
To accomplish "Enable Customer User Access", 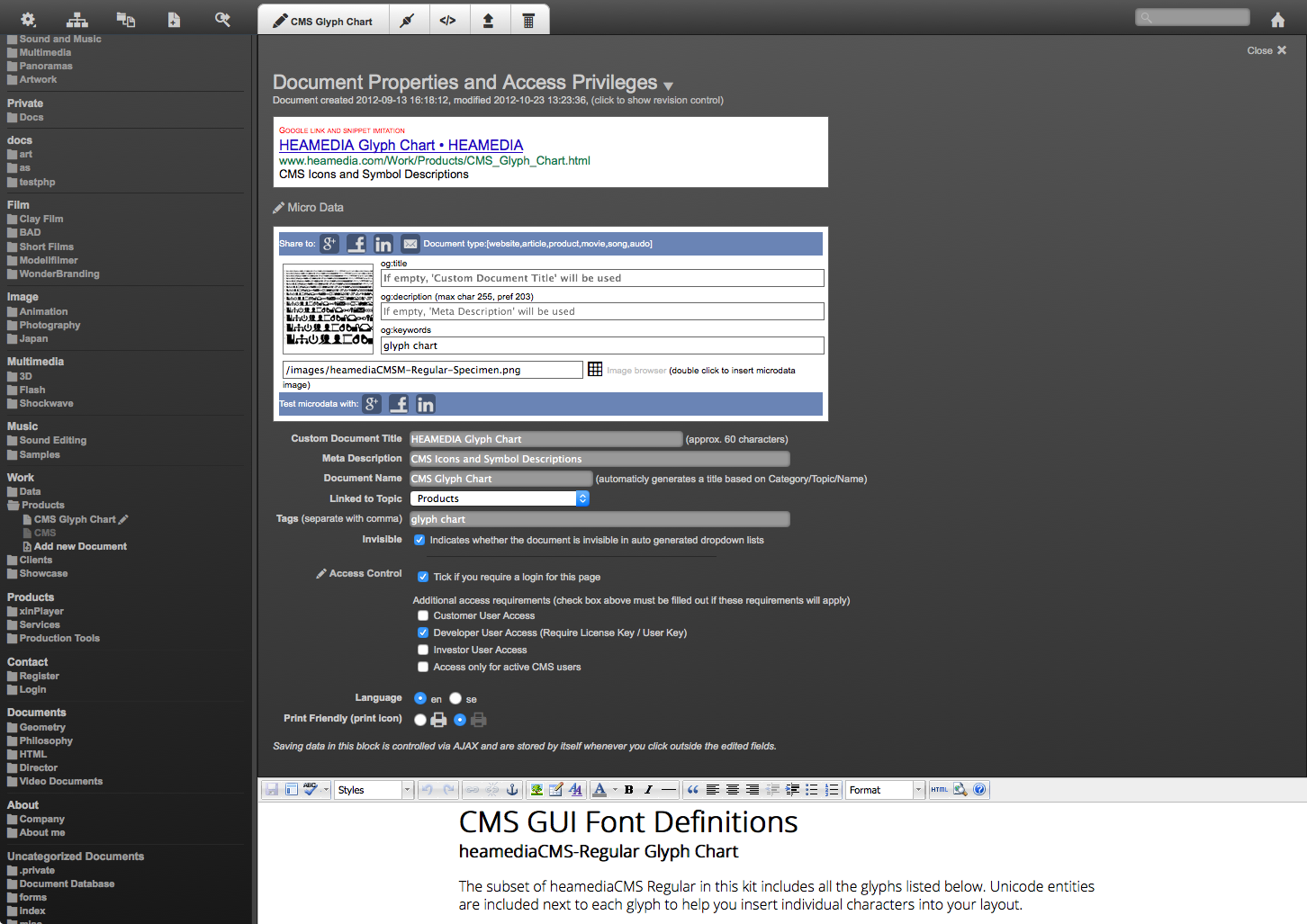I will 423,616.
